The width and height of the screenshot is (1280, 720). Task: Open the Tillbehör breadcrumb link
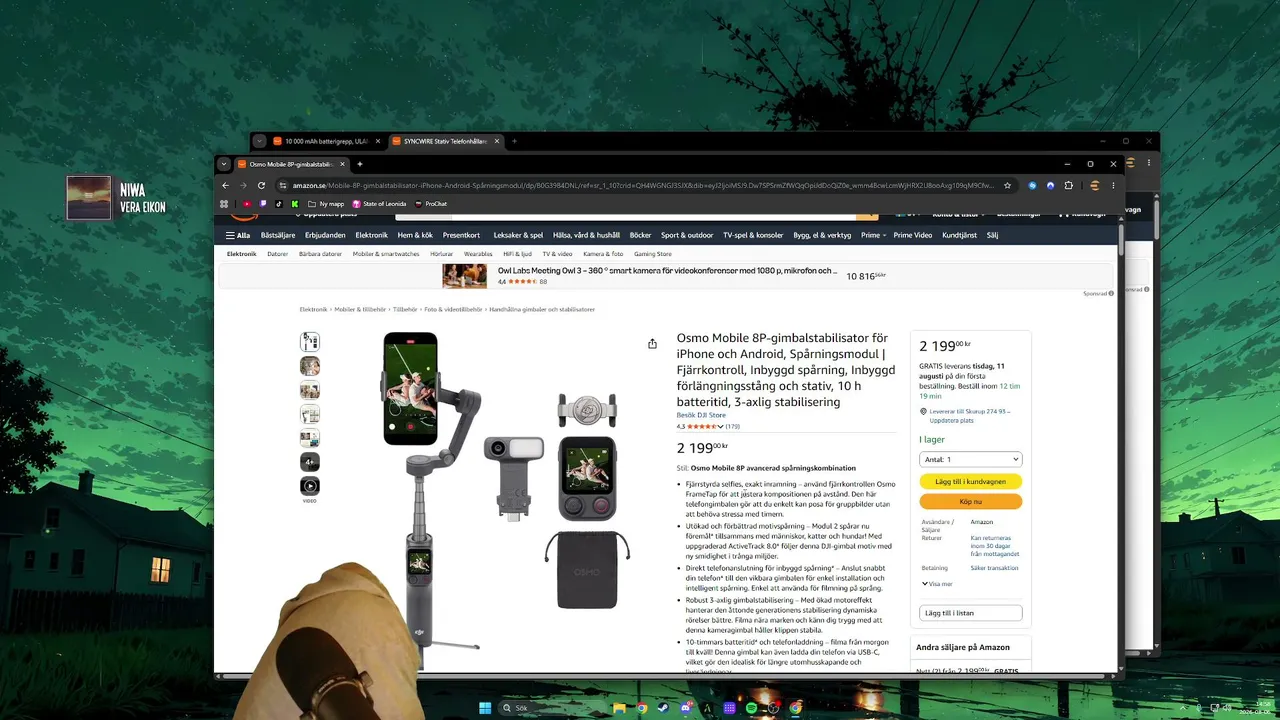point(405,310)
